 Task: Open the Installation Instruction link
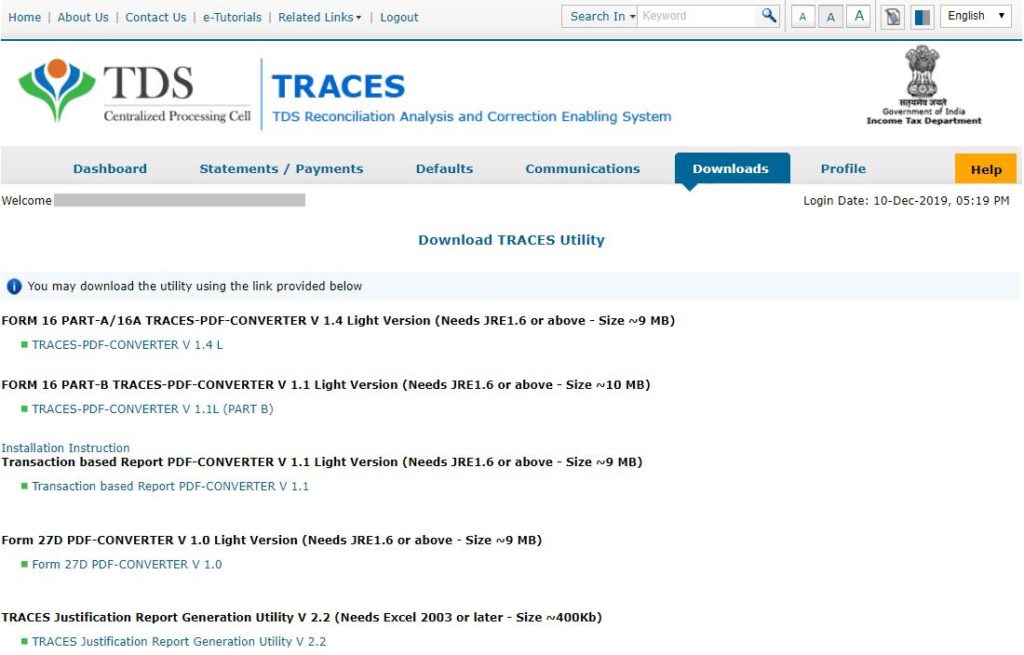point(66,447)
